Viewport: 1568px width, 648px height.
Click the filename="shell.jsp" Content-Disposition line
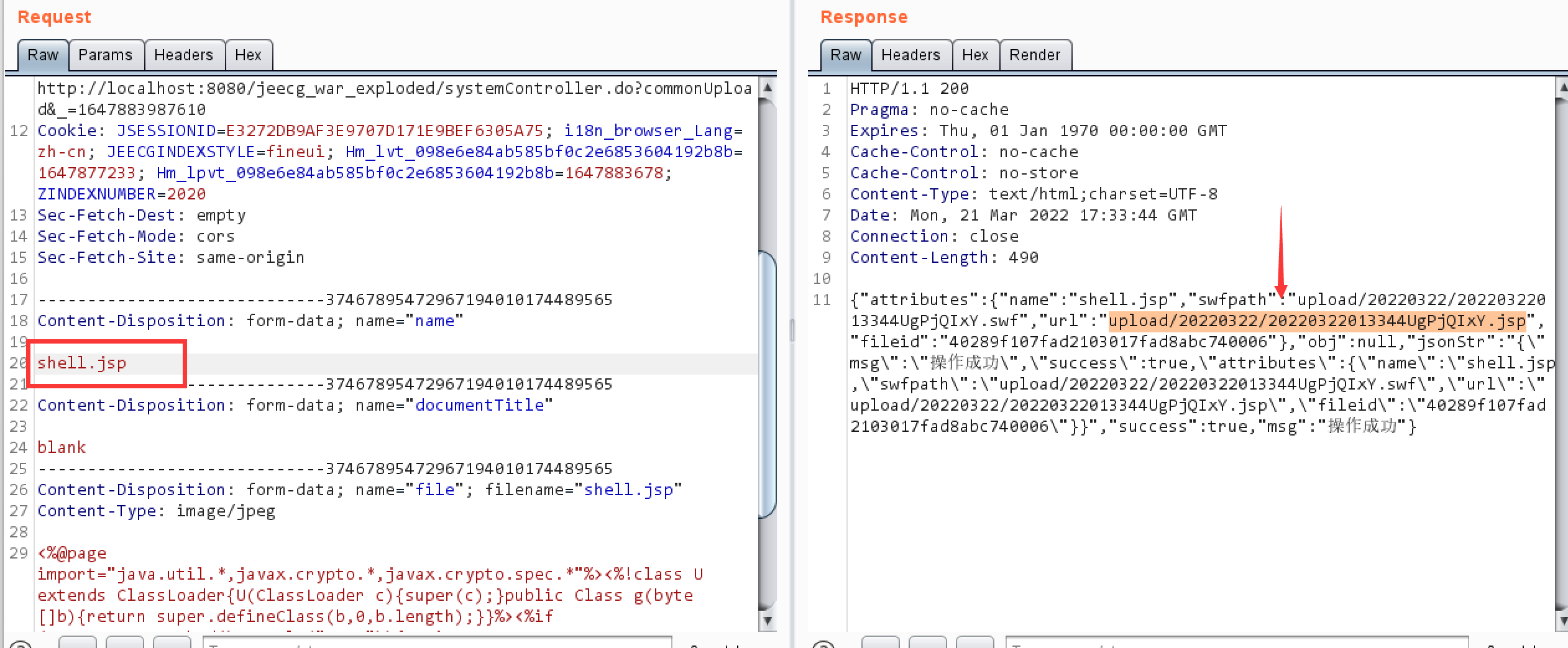tap(360, 490)
